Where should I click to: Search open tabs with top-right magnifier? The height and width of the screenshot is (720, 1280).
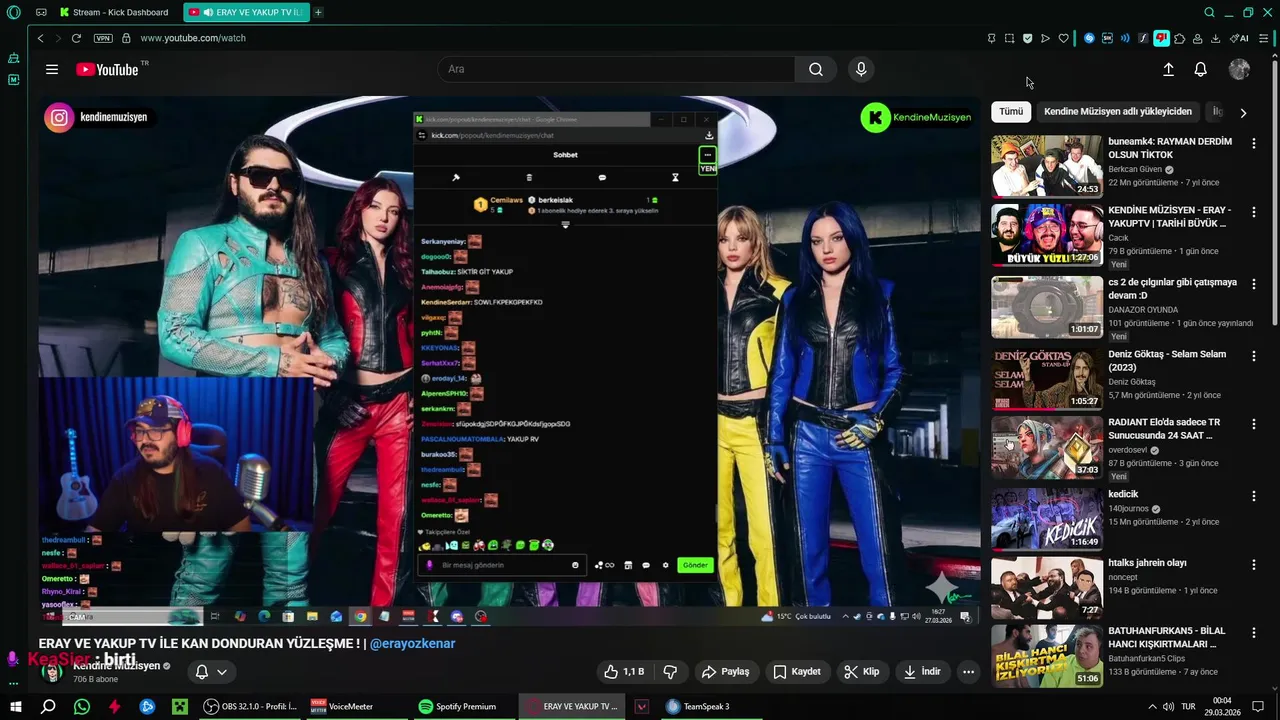[1209, 12]
